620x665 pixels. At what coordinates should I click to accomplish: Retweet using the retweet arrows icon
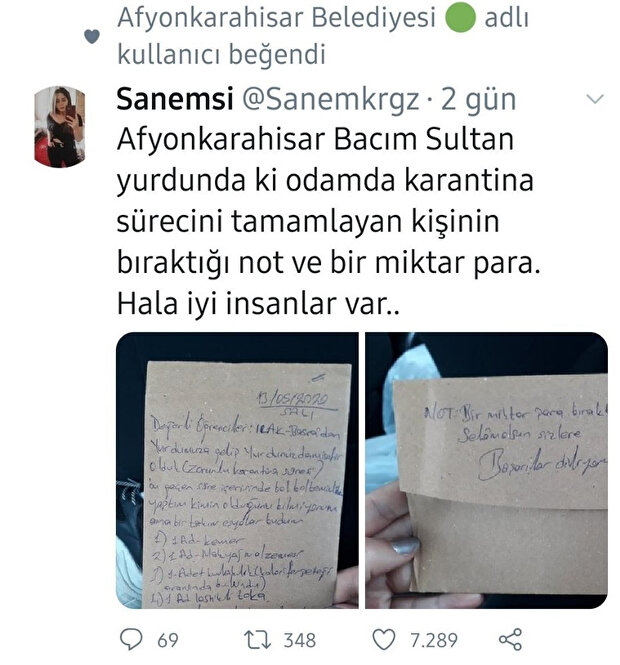[x=257, y=640]
